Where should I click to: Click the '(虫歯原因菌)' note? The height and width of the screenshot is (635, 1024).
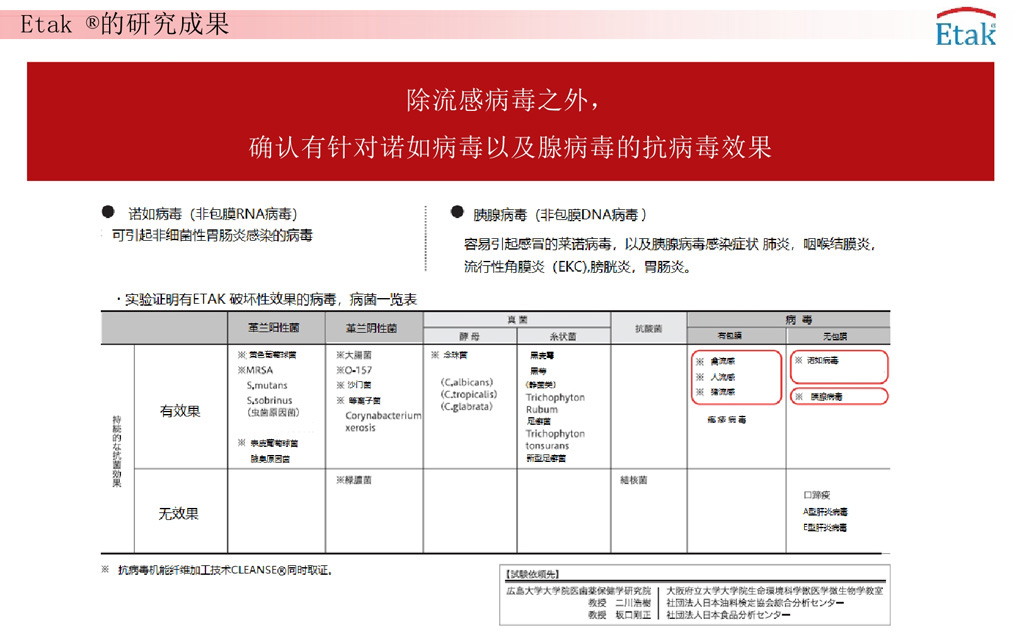pyautogui.click(x=273, y=412)
